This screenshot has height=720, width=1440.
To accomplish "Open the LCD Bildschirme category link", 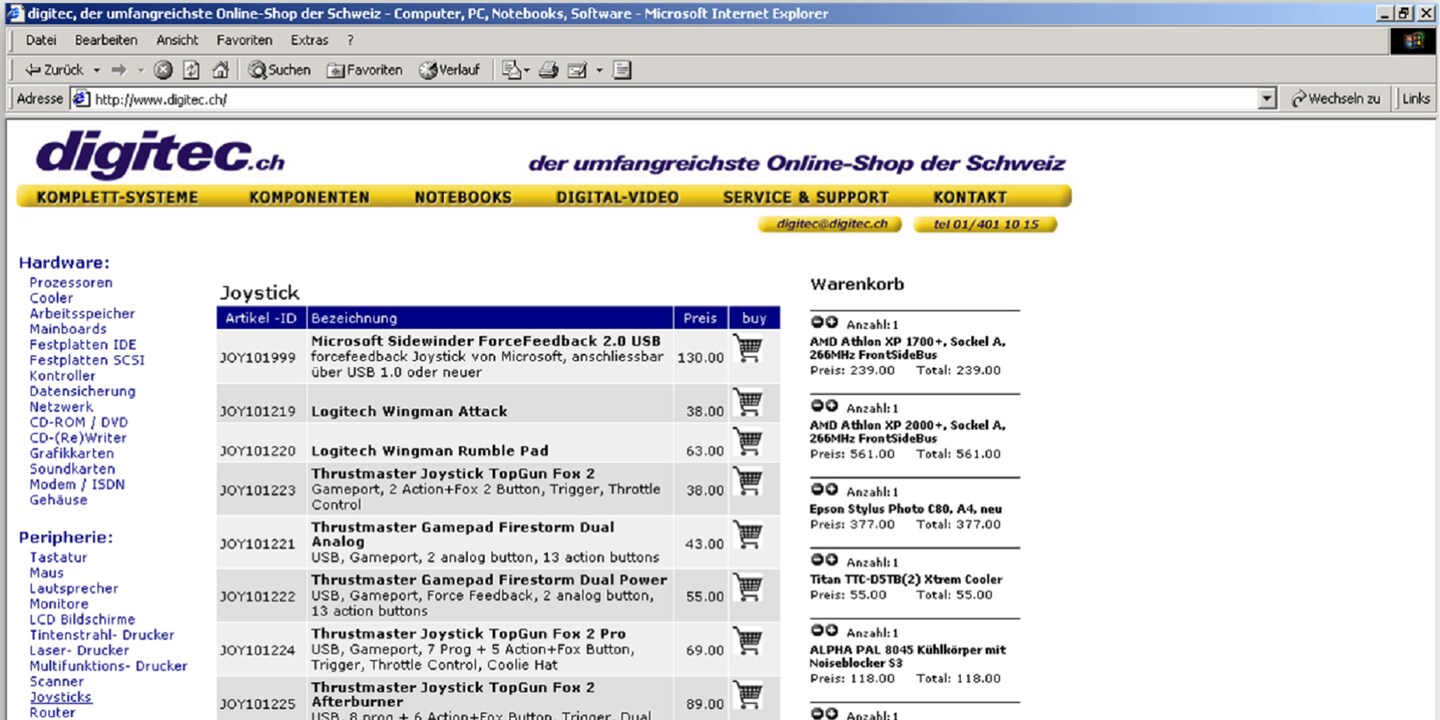I will click(x=82, y=619).
